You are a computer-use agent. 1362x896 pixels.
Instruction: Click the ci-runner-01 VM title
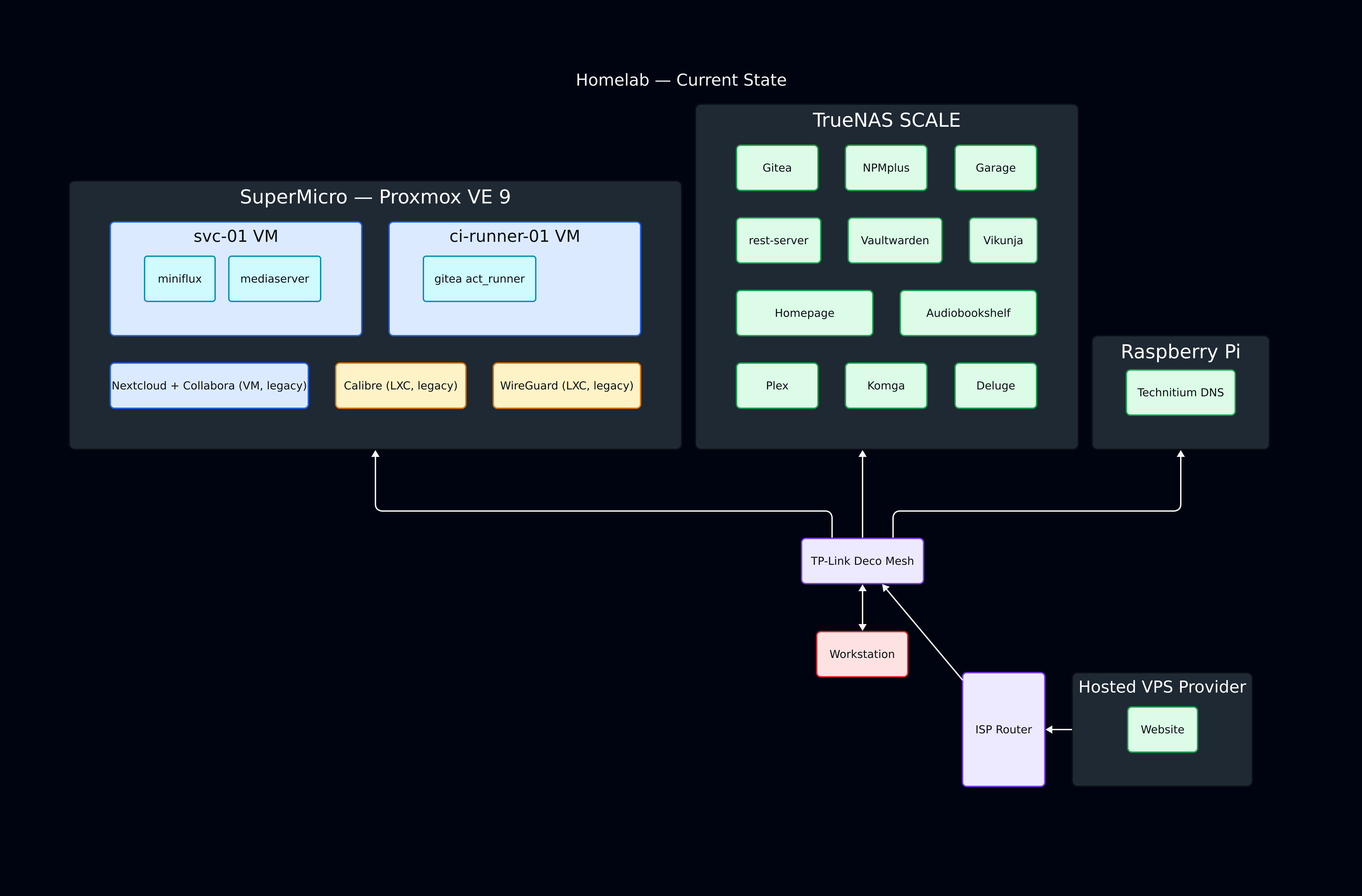[515, 236]
